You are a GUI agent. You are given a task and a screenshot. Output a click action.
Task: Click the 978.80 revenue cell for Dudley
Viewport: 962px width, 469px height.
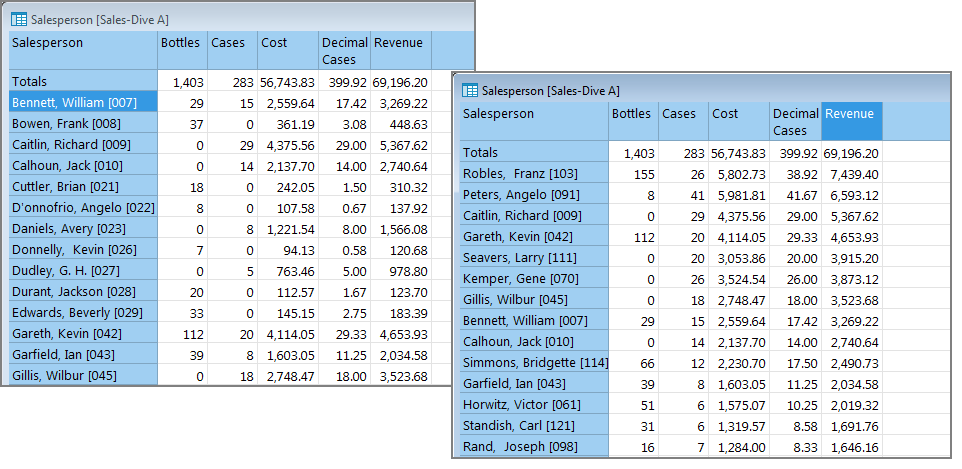401,270
